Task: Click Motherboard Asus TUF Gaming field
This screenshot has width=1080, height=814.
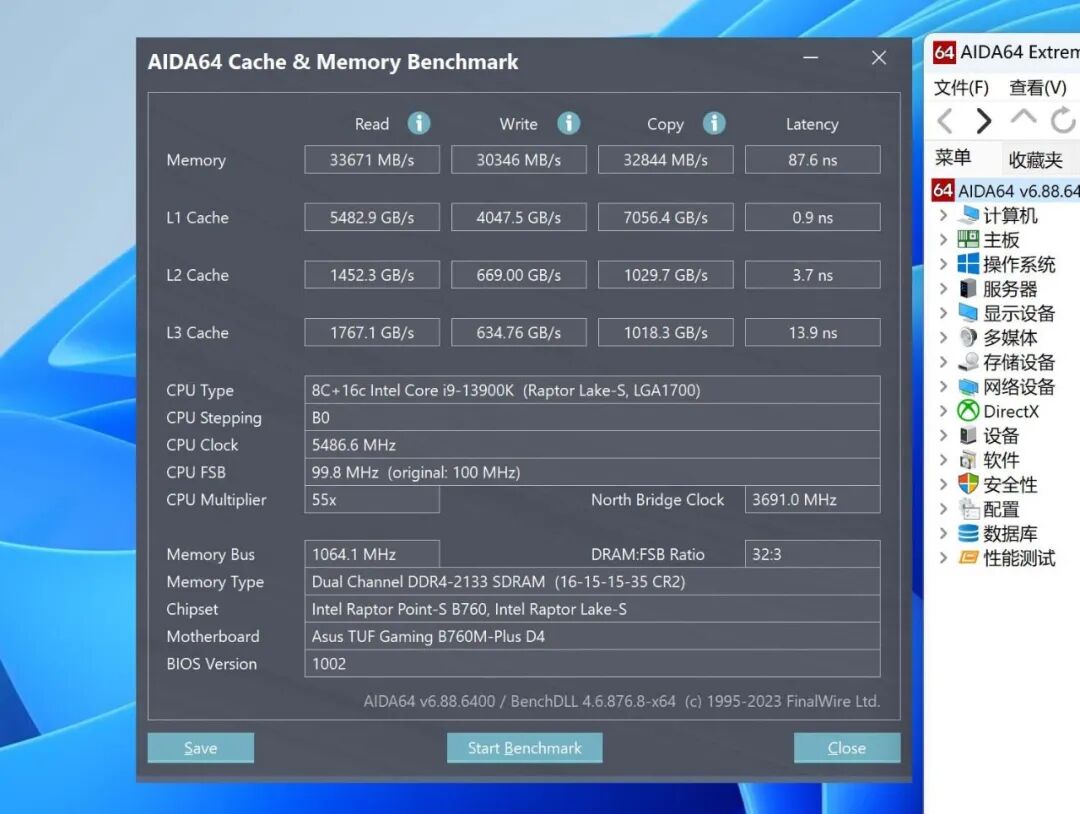Action: click(592, 636)
